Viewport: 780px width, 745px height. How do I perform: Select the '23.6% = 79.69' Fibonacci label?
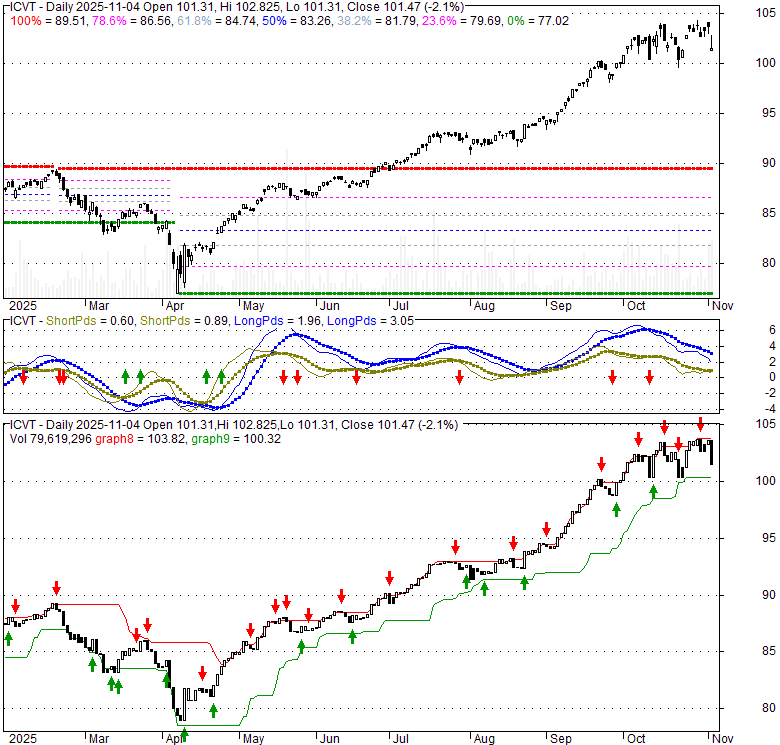click(x=462, y=21)
